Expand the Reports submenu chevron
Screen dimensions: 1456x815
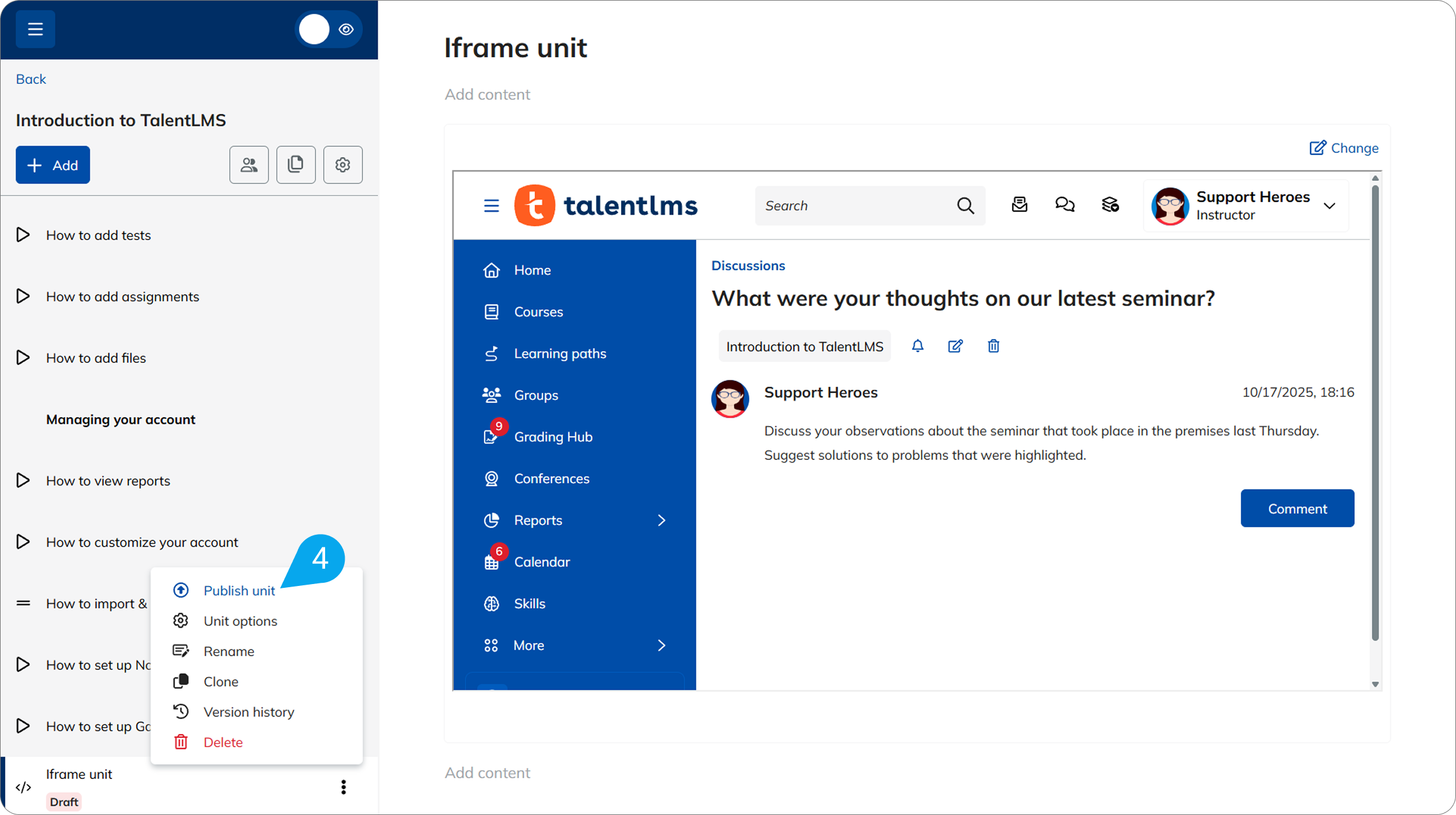tap(662, 520)
